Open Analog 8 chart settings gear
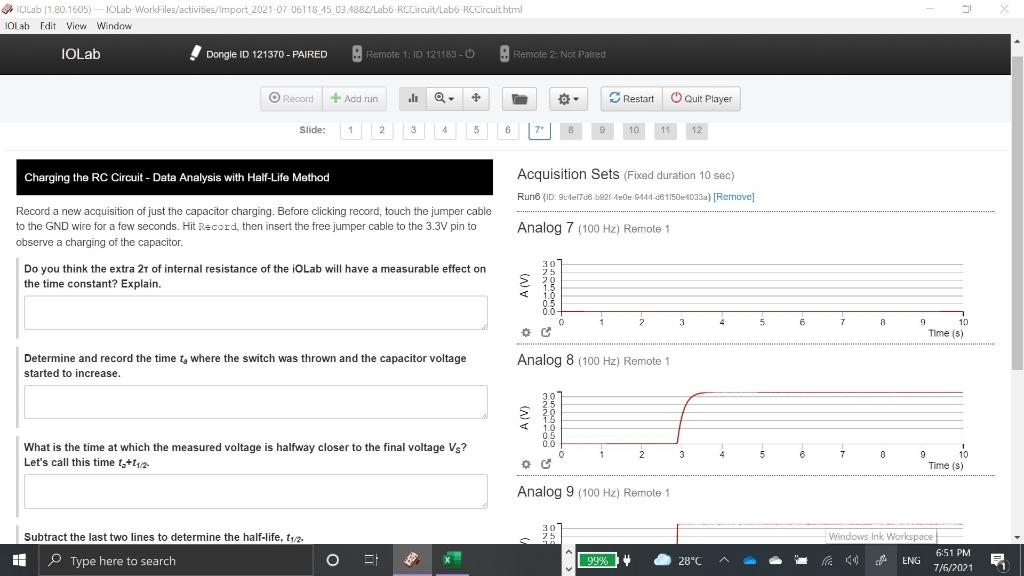 pos(526,464)
